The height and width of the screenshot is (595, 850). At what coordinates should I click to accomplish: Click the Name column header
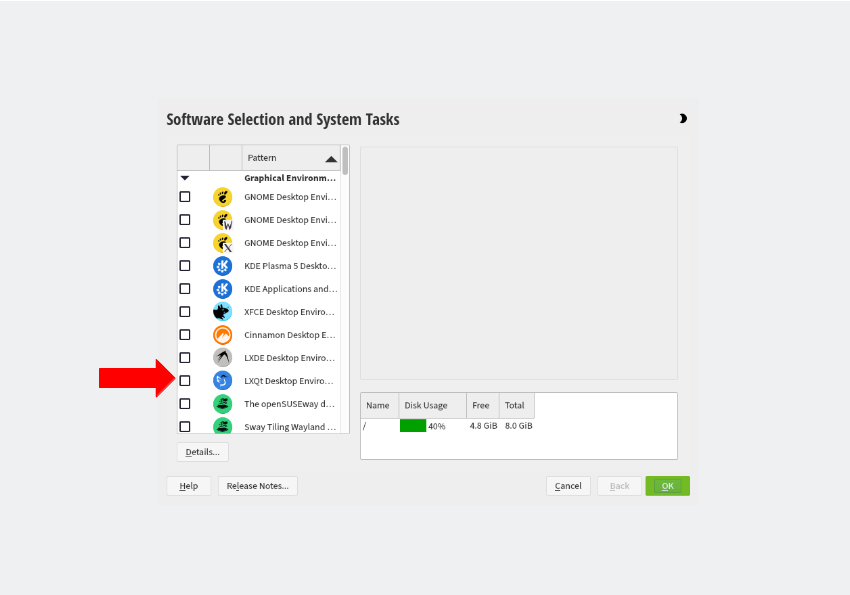click(378, 405)
